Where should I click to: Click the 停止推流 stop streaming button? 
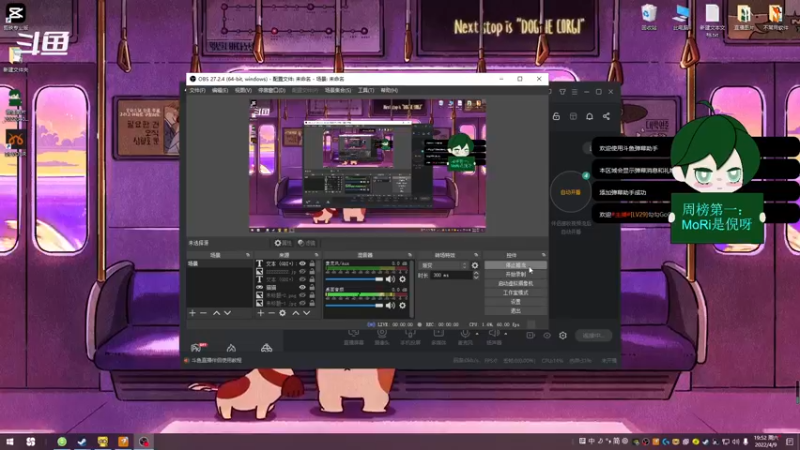(x=515, y=265)
